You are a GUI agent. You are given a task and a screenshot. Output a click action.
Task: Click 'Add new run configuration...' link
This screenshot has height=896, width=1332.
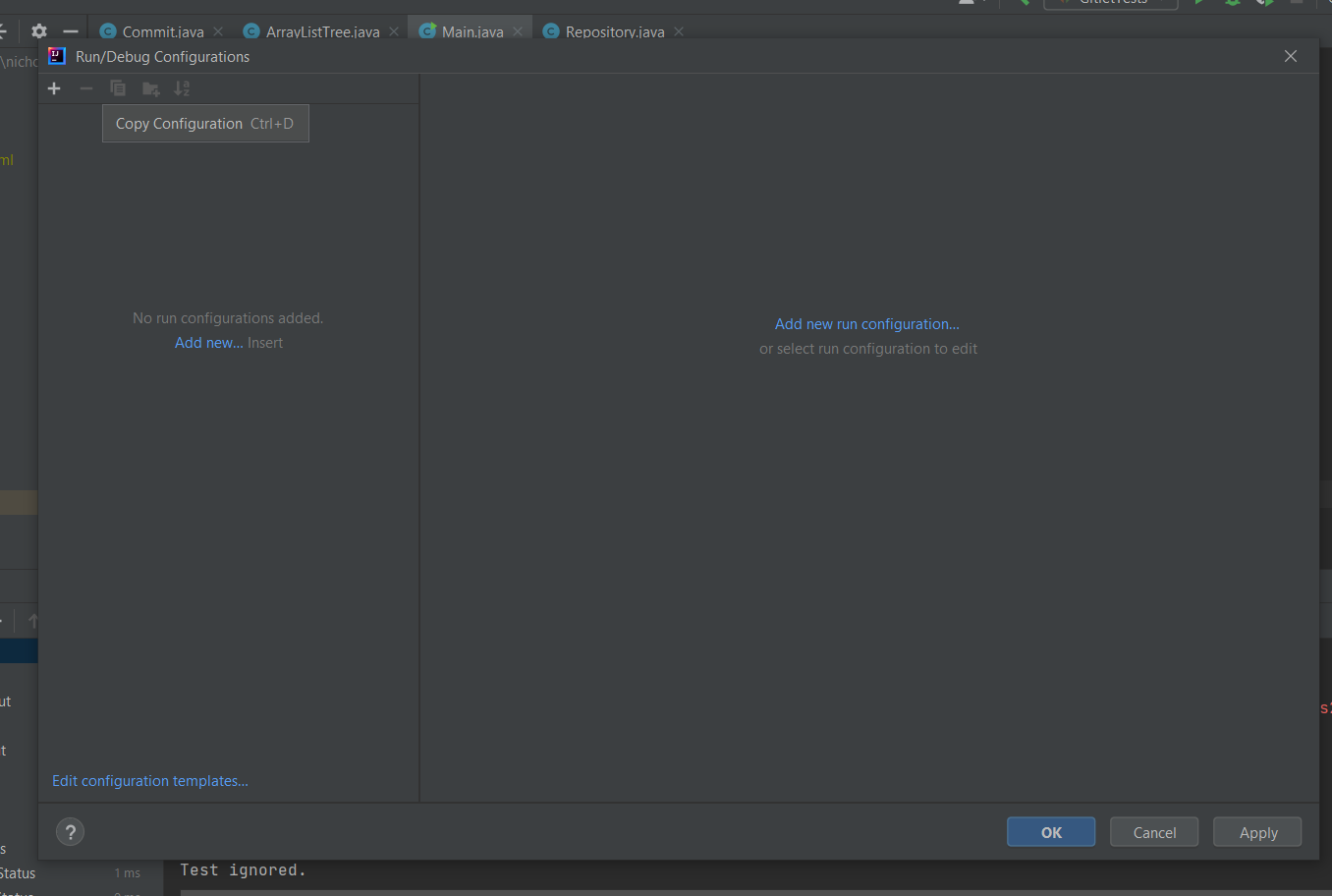(x=866, y=324)
